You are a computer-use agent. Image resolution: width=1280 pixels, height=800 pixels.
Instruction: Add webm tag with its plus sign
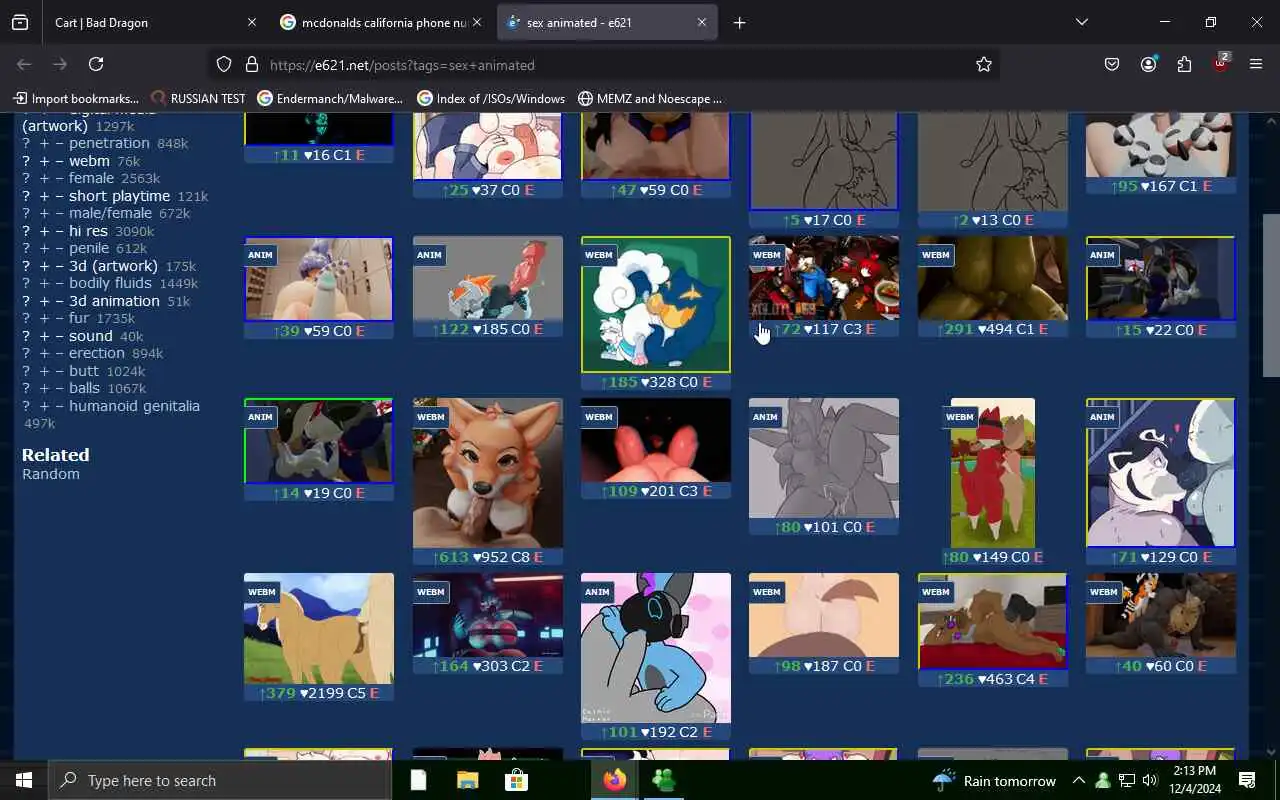click(x=44, y=161)
